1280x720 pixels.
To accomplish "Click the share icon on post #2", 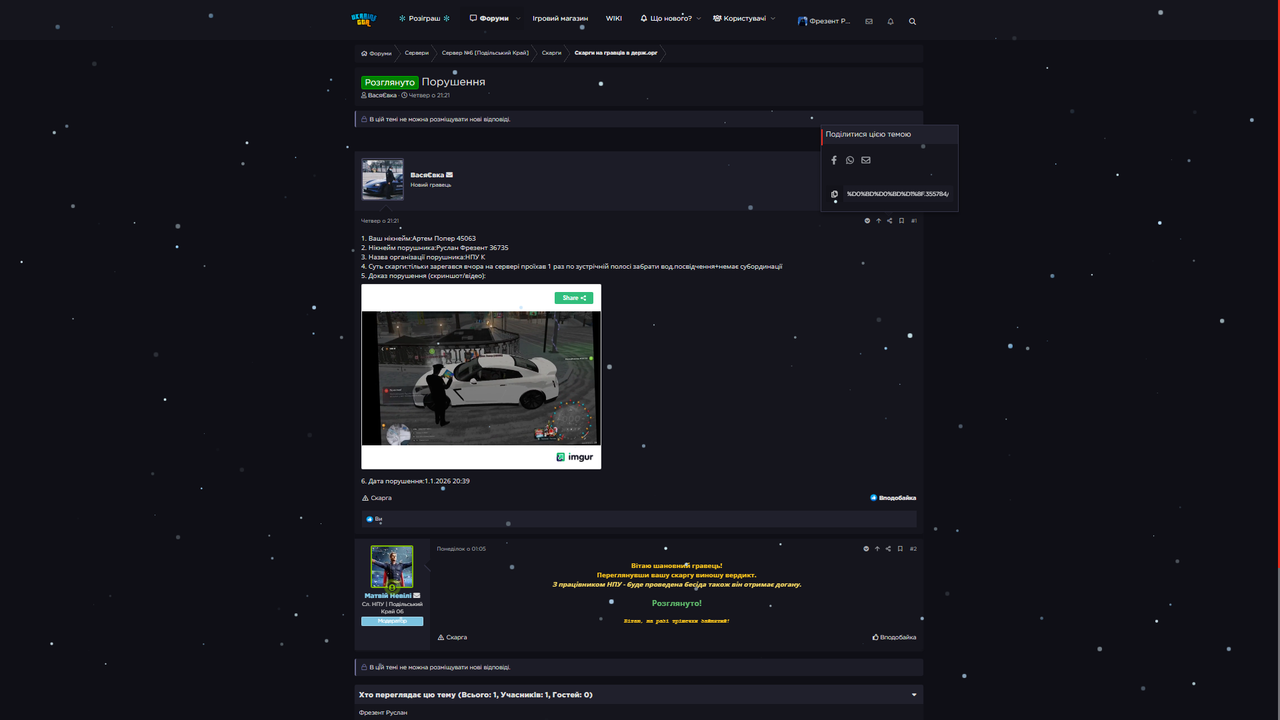I will pos(888,549).
